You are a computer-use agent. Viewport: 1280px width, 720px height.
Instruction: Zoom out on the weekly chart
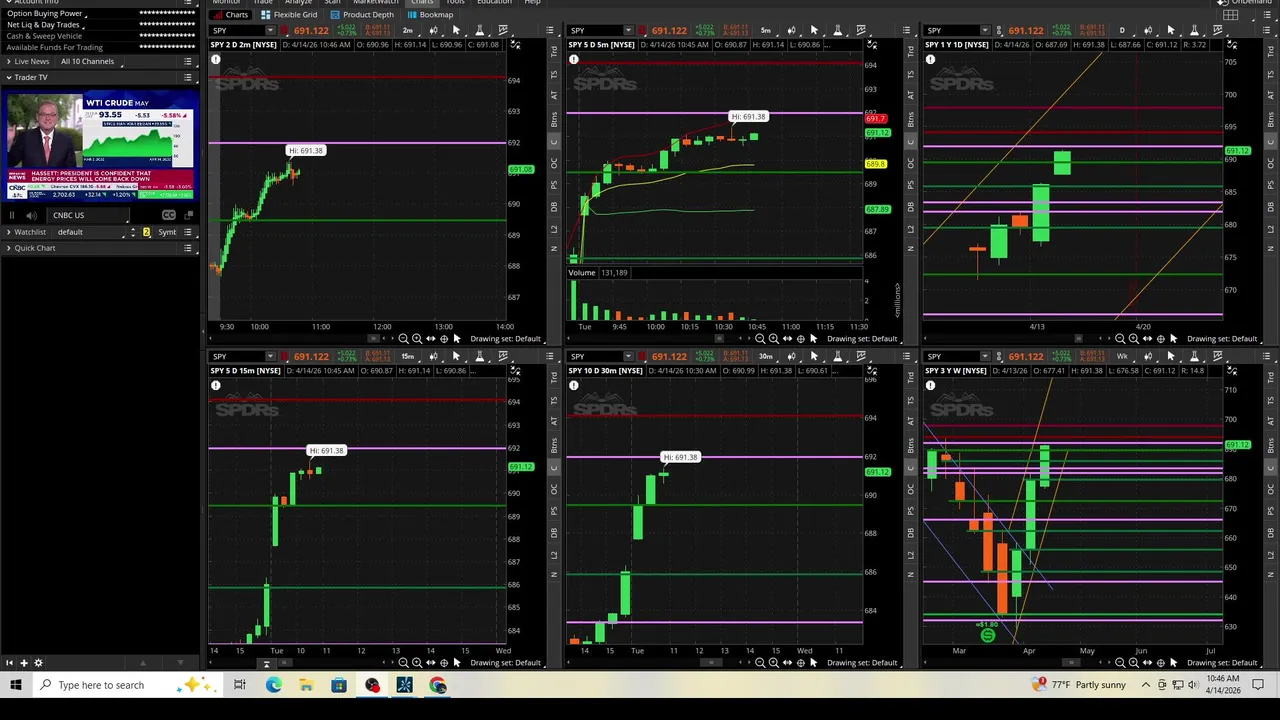[x=1119, y=662]
